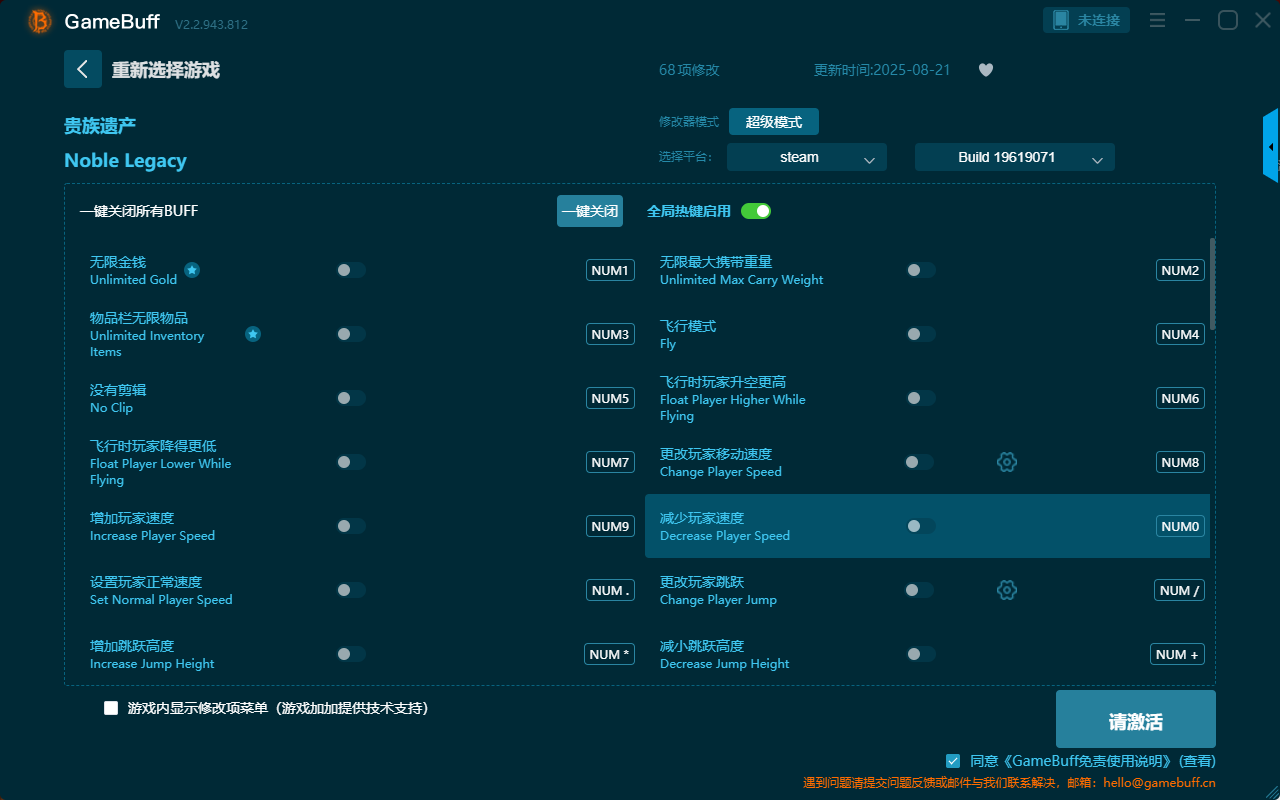Click the cheat list vertical scrollbar

click(1213, 284)
